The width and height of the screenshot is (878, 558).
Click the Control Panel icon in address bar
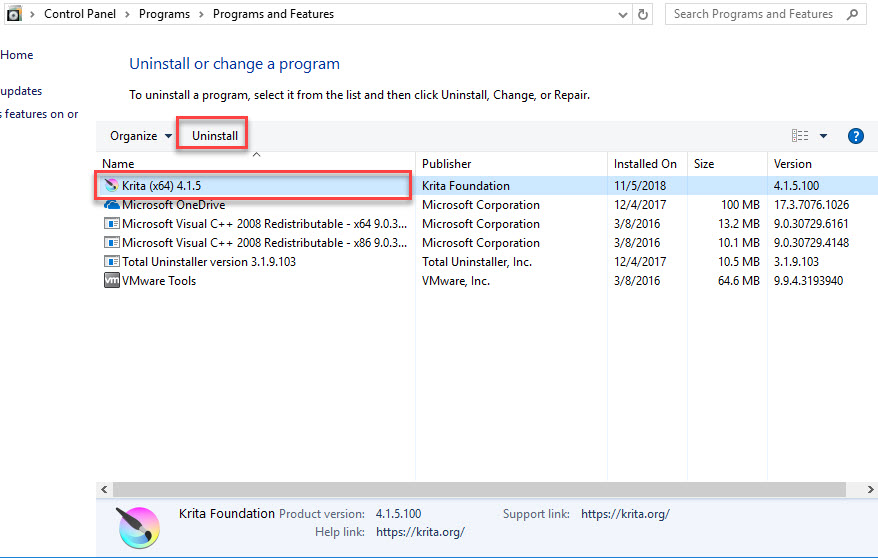tap(14, 13)
